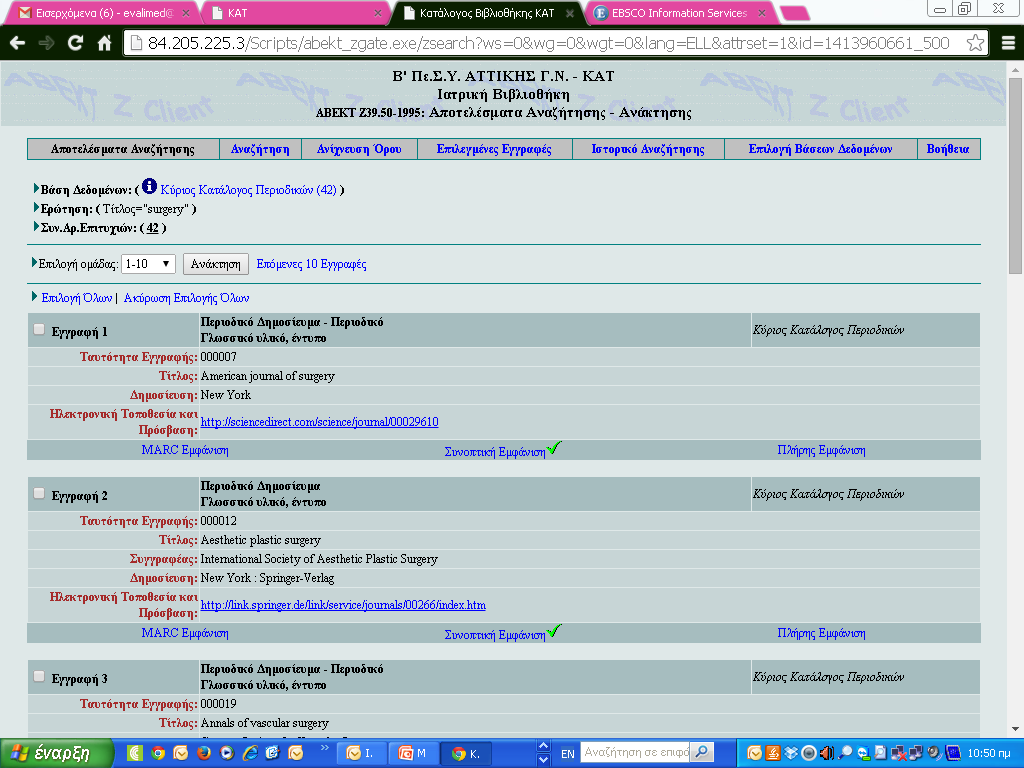Click the title text American journal of surgery
This screenshot has height=768, width=1024.
pos(267,376)
